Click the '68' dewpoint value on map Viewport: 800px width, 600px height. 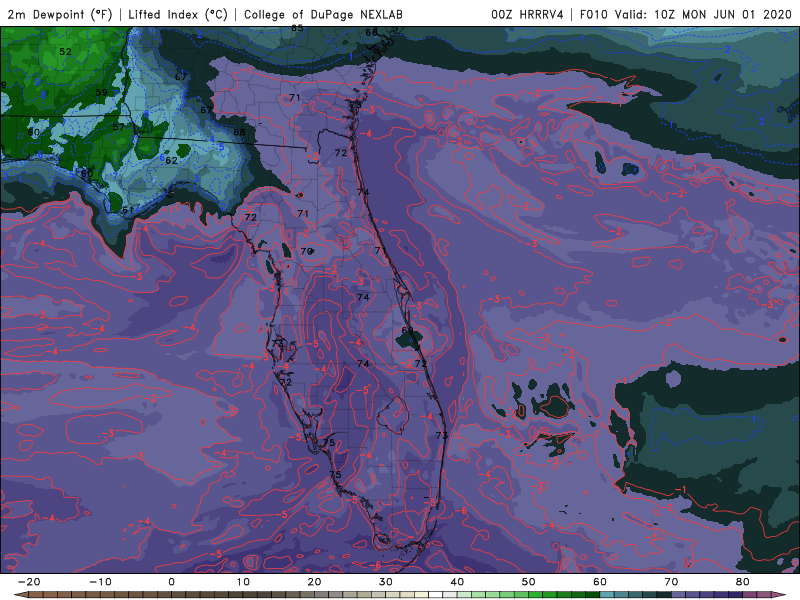pyautogui.click(x=239, y=132)
